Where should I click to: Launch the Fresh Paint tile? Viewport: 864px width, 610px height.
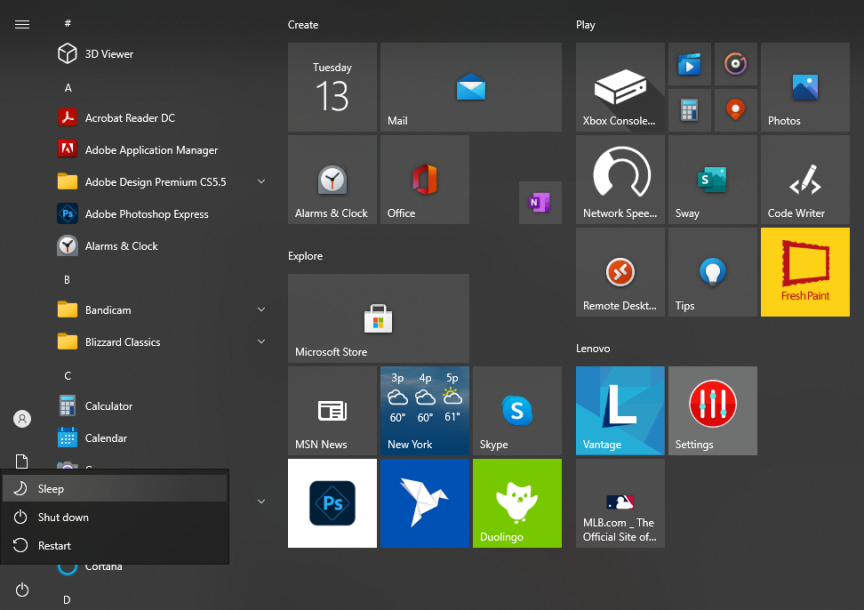805,272
